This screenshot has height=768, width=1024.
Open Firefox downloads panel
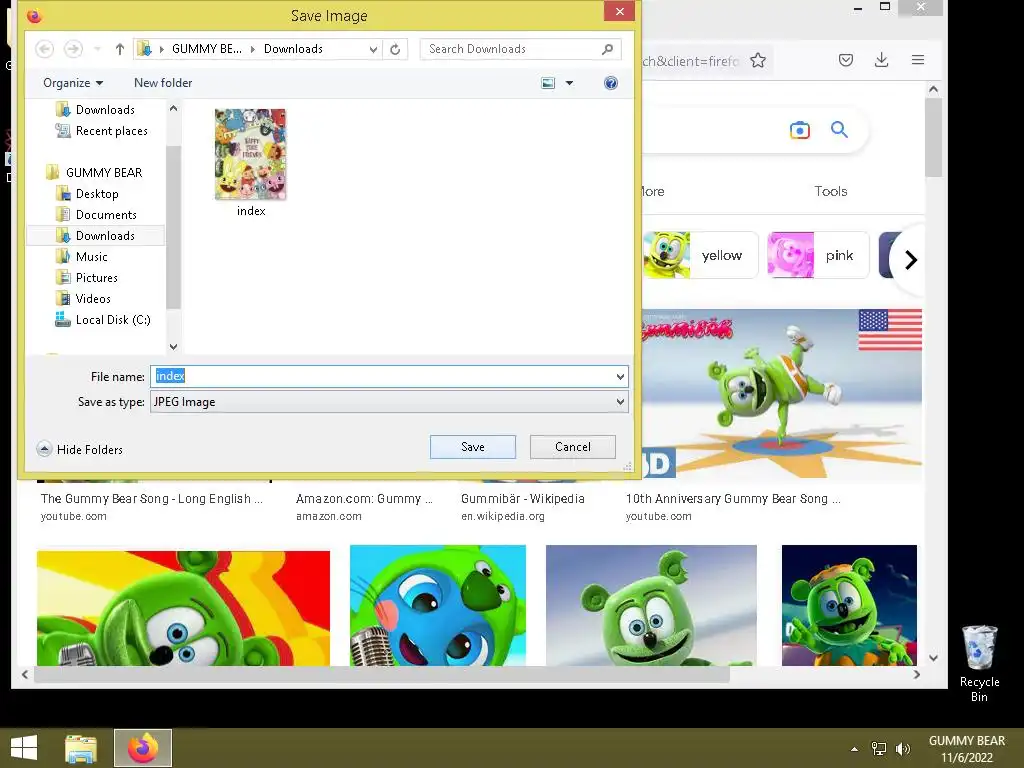[x=882, y=60]
